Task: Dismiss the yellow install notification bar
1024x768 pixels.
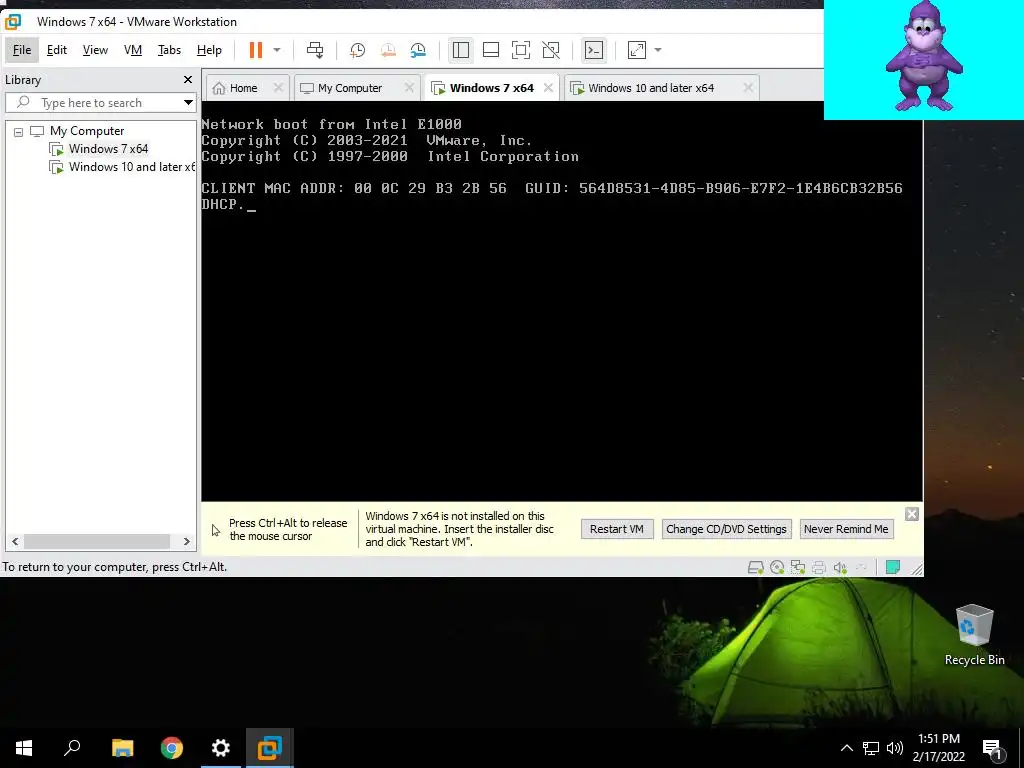Action: click(x=912, y=514)
